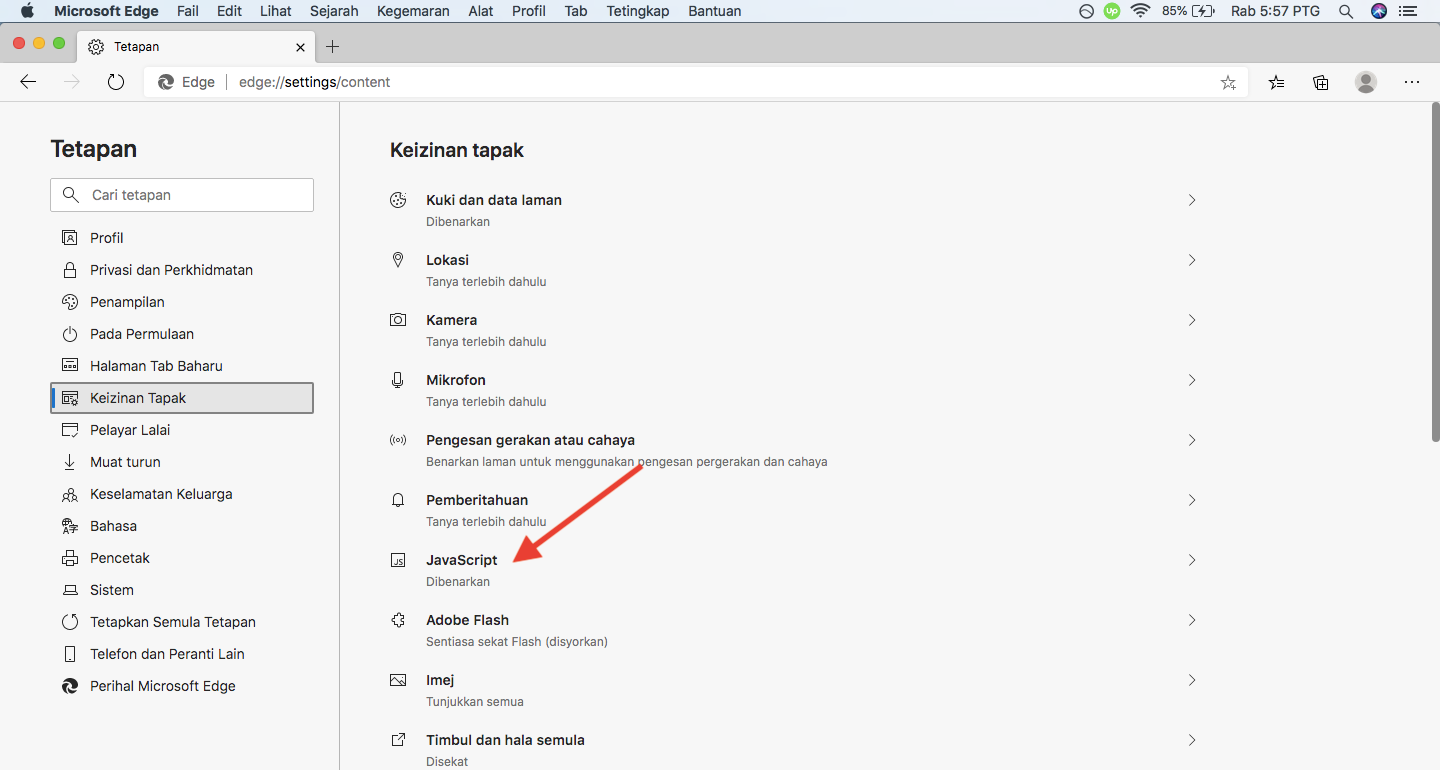The image size is (1440, 770).
Task: Click the refresh page icon
Action: pos(116,82)
